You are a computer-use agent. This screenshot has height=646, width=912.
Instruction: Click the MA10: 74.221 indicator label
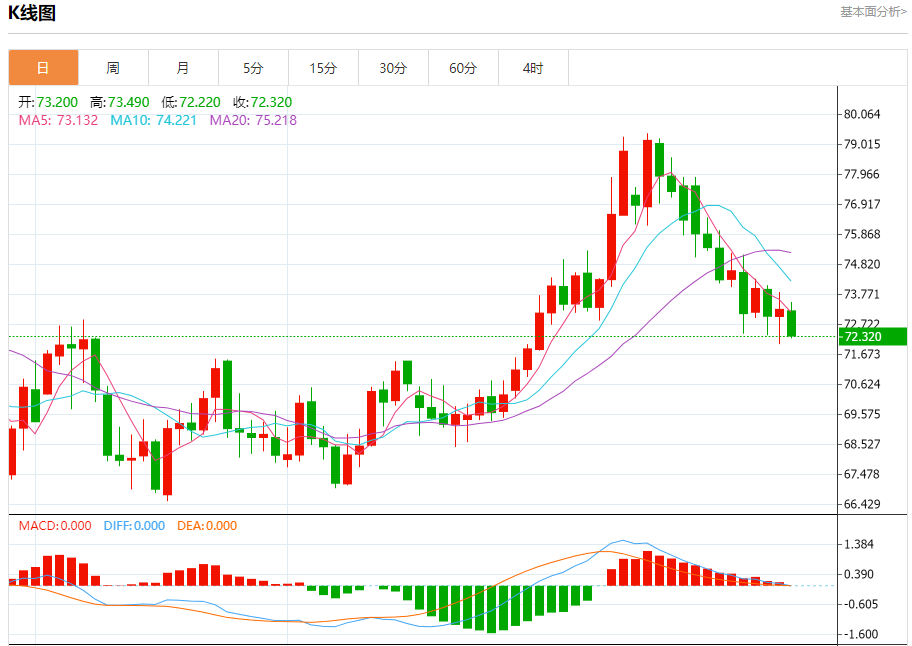coord(154,120)
